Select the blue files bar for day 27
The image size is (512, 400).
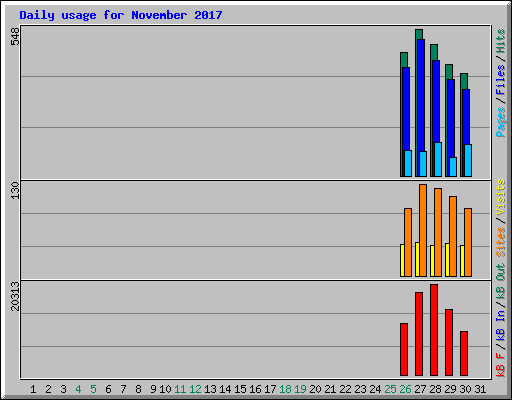coord(421,95)
